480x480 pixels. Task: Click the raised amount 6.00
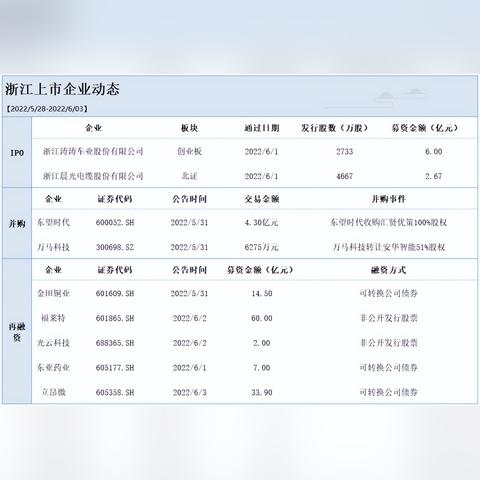tap(434, 152)
